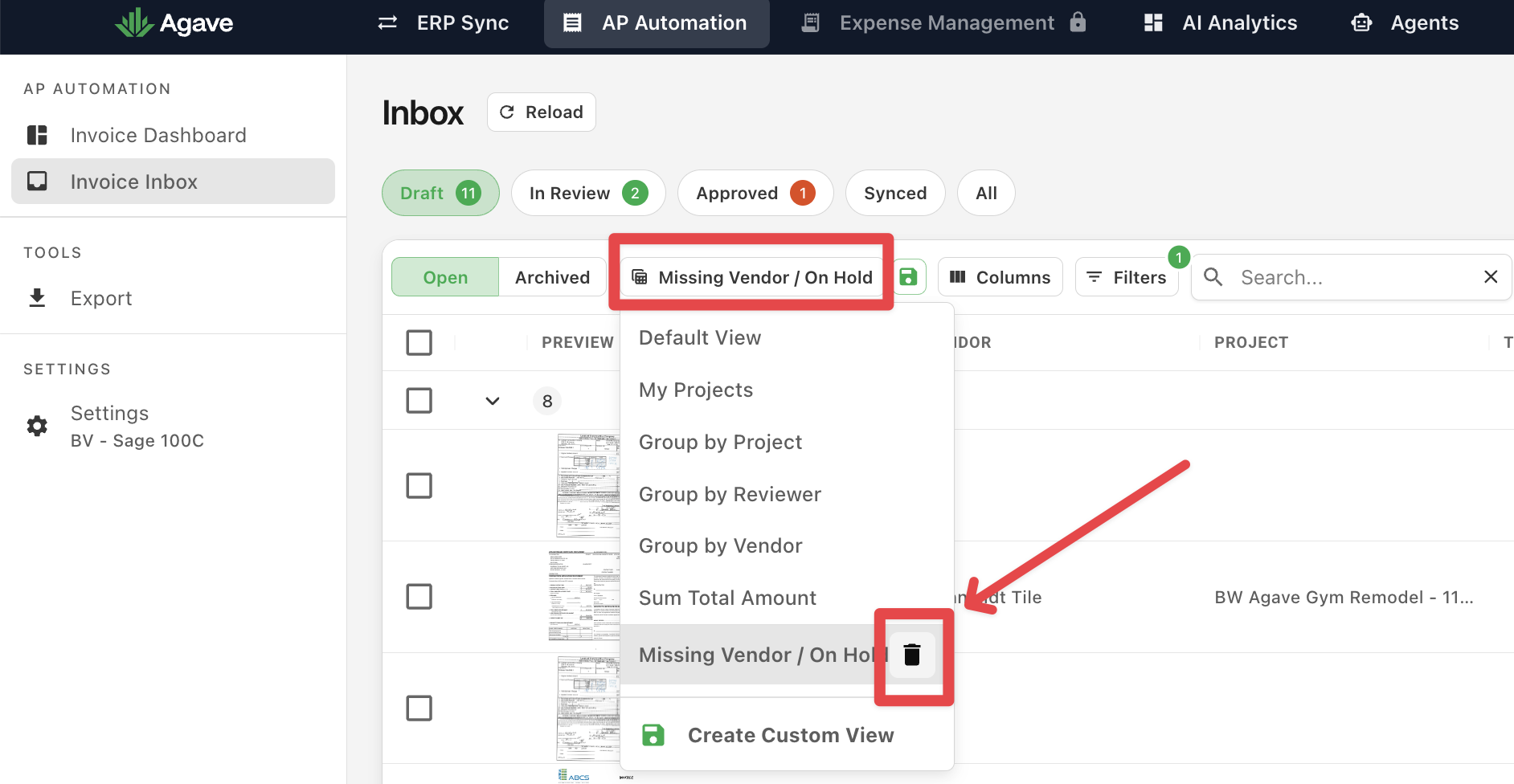Open the Filters panel
The image size is (1514, 784).
pyautogui.click(x=1127, y=277)
